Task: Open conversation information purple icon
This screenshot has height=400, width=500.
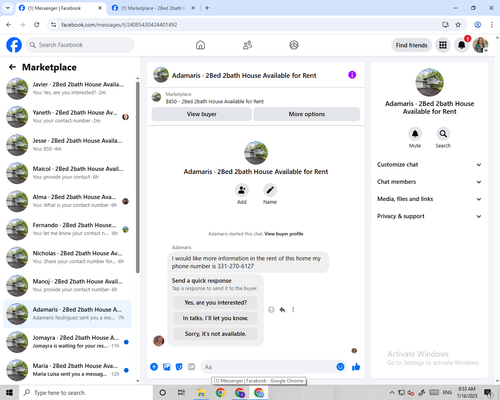Action: tap(352, 75)
